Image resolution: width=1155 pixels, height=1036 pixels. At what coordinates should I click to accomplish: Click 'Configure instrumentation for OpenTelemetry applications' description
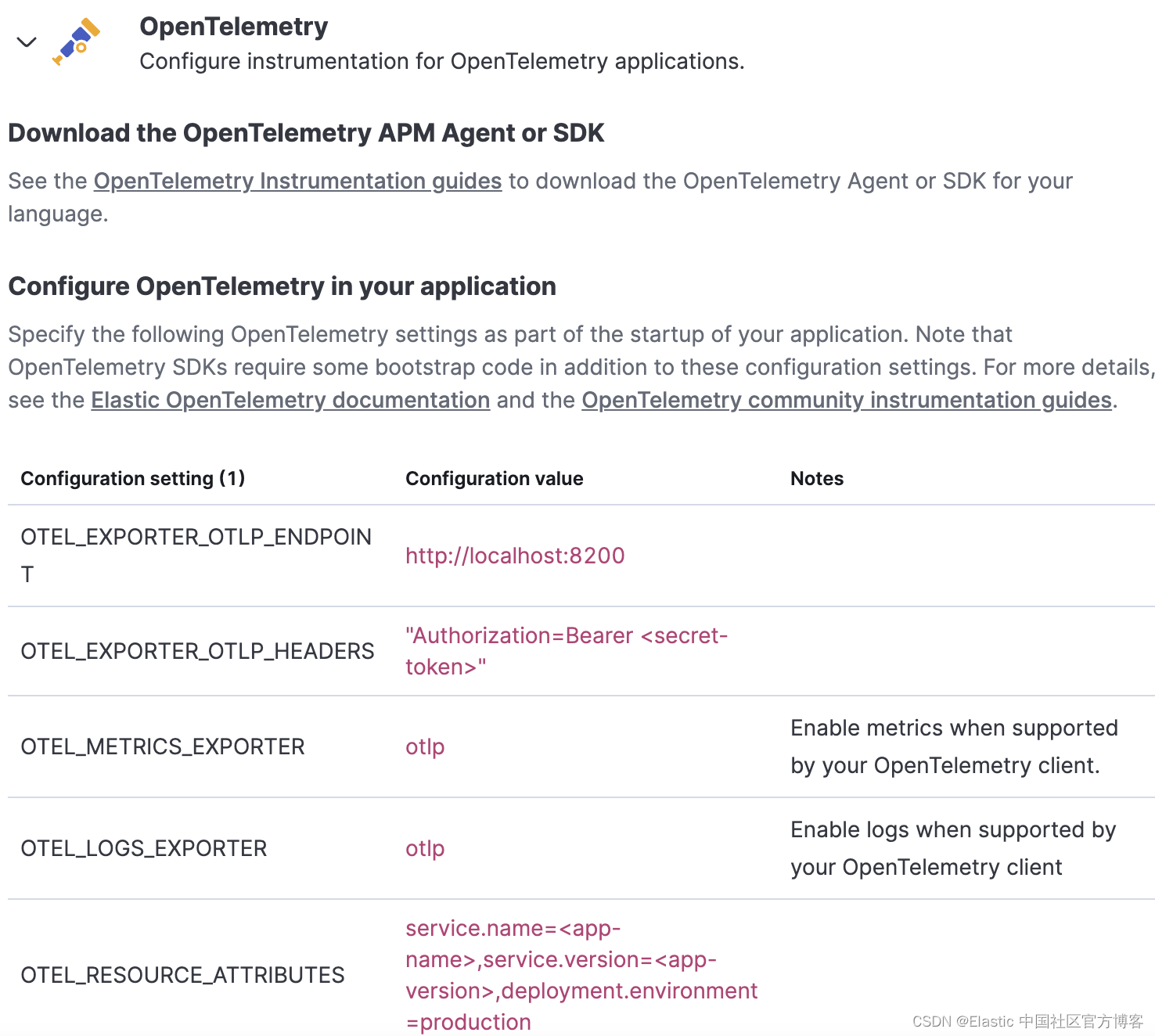coord(442,61)
